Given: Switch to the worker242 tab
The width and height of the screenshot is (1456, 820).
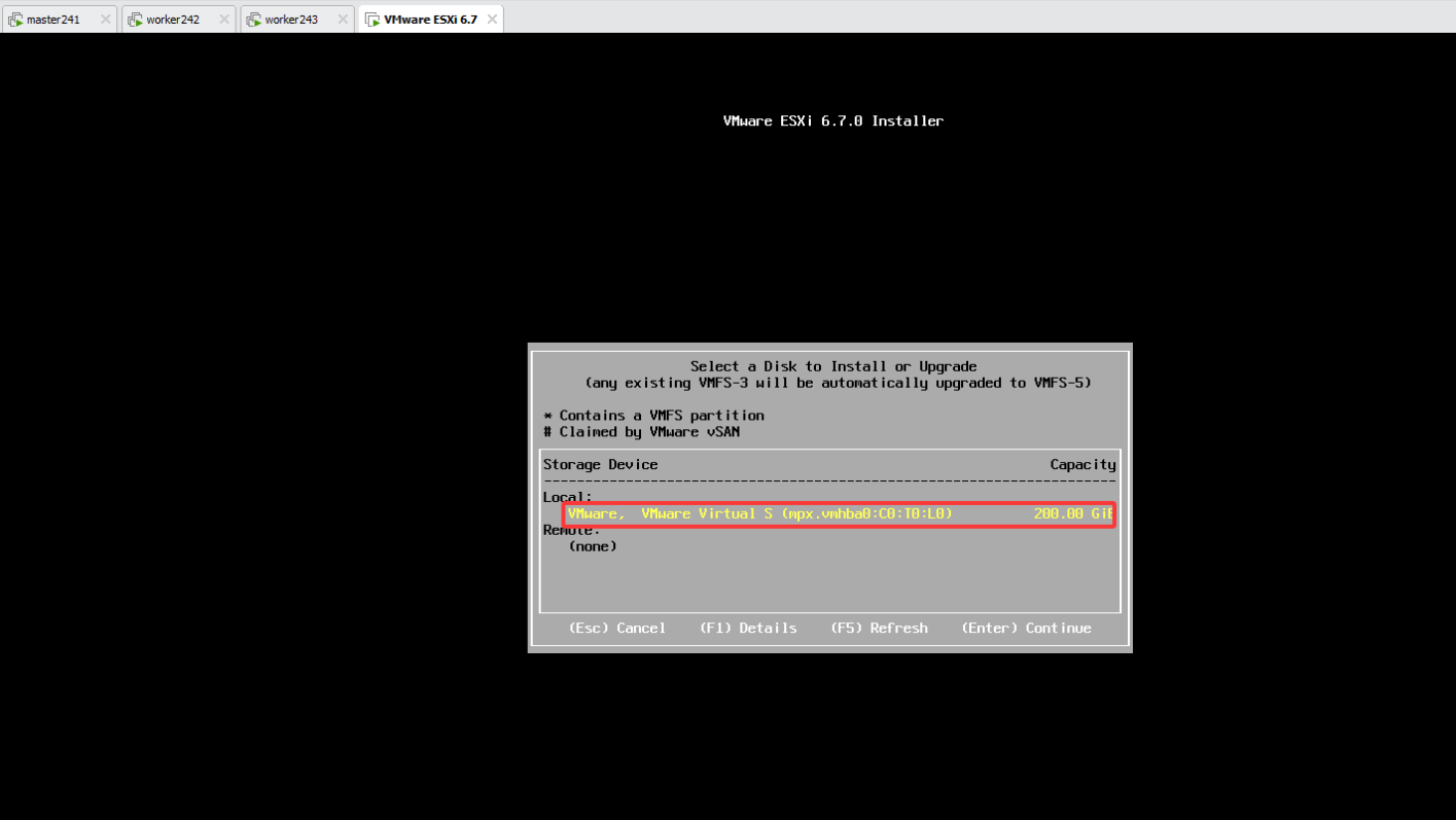Looking at the screenshot, I should tap(179, 19).
